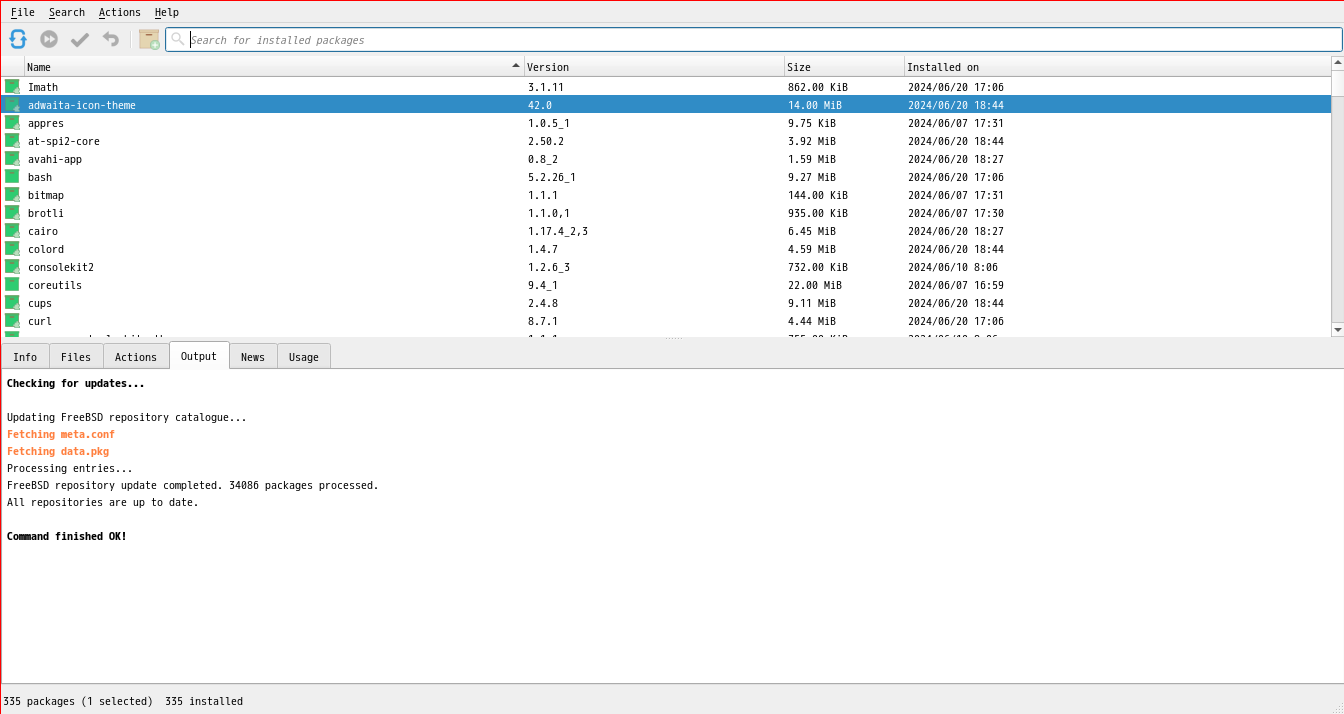This screenshot has height=714, width=1344.
Task: Click the check for updates sync icon
Action: tap(18, 39)
